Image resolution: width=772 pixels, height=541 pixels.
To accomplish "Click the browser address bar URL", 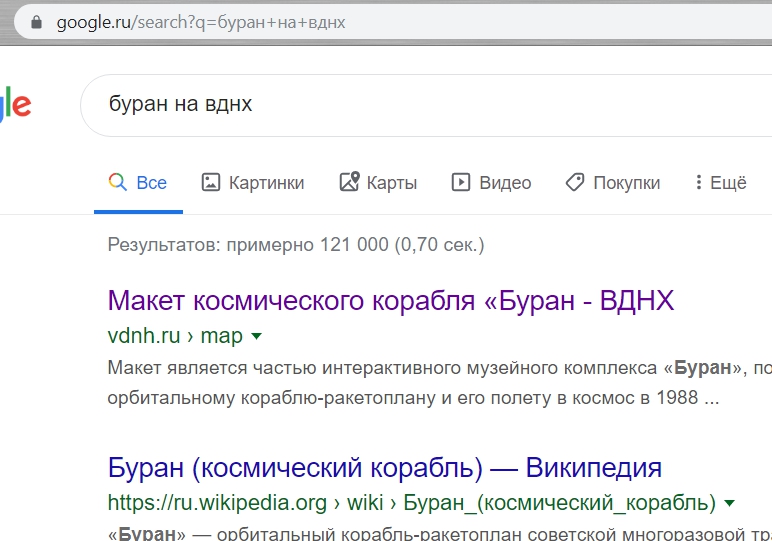I will (201, 22).
